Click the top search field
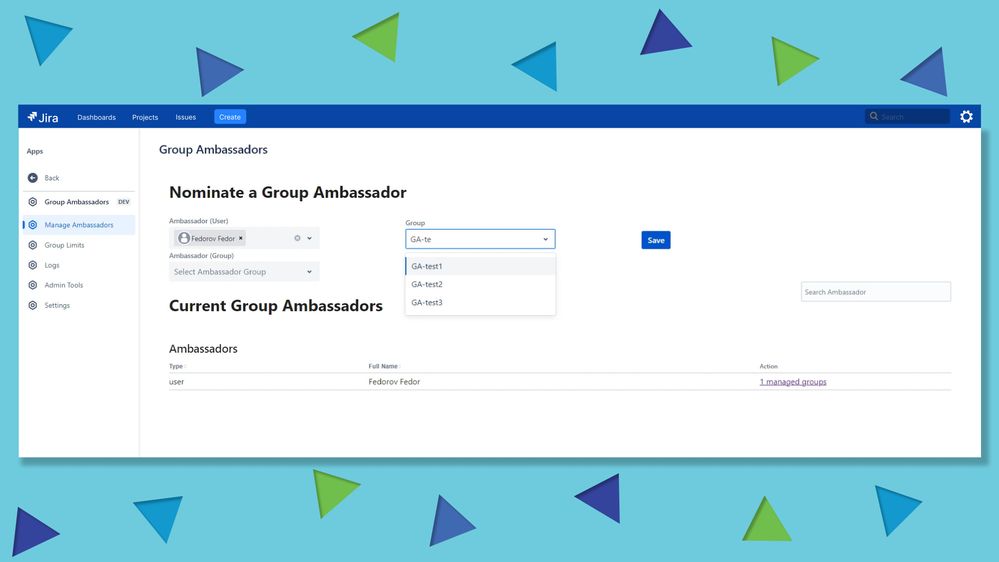Viewport: 999px width, 562px height. tap(907, 117)
